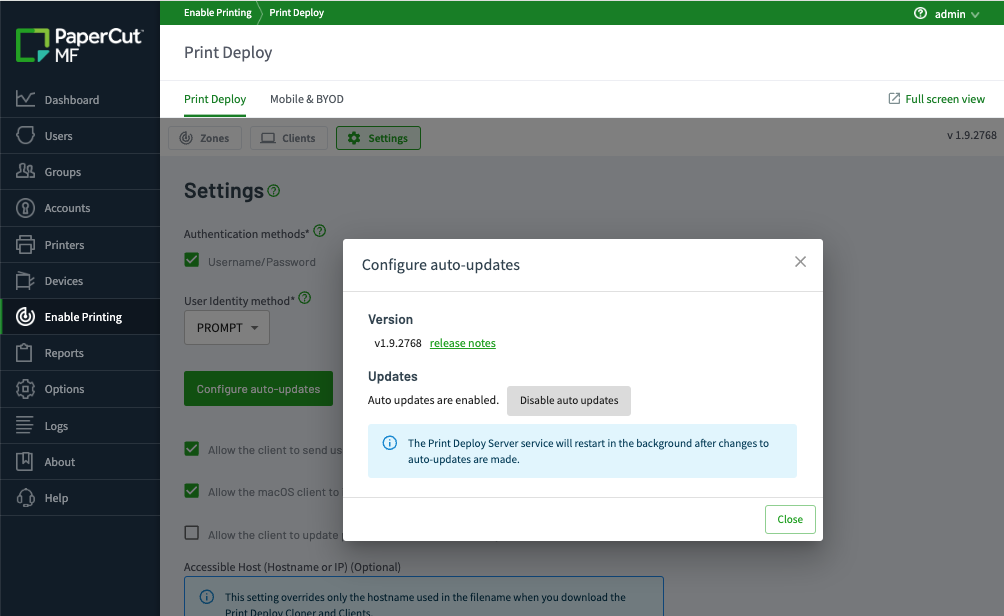Click the Printers printer icon

[25, 244]
